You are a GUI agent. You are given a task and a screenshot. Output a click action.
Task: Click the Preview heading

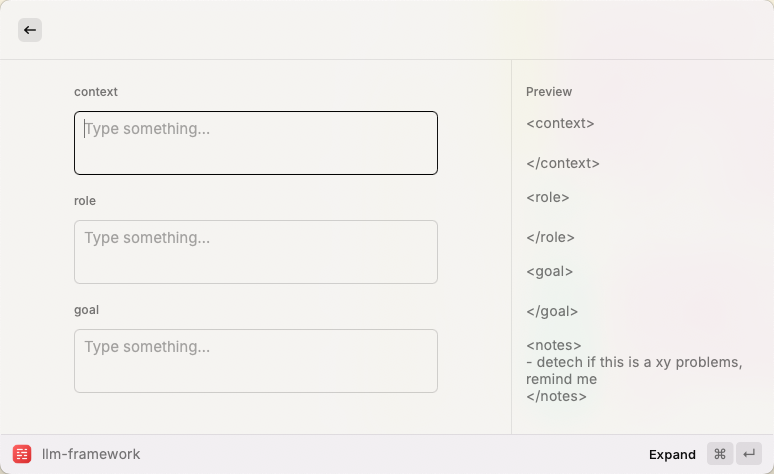click(x=549, y=92)
